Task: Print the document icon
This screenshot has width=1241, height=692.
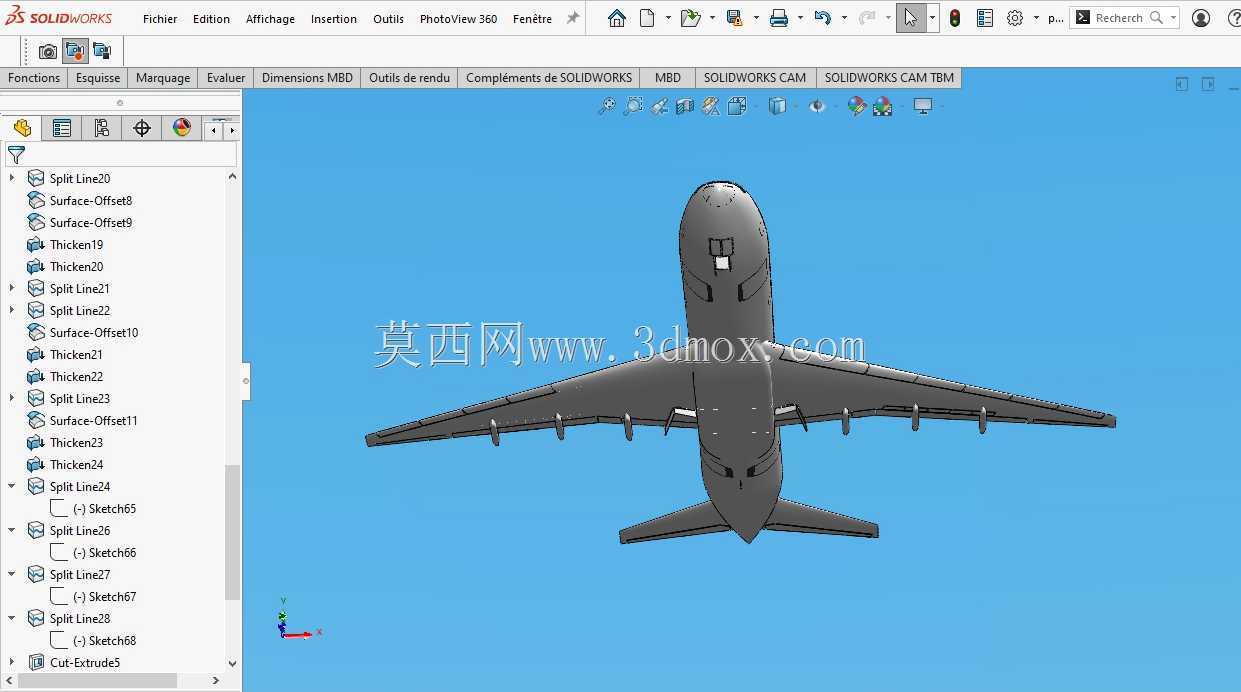Action: pos(779,18)
